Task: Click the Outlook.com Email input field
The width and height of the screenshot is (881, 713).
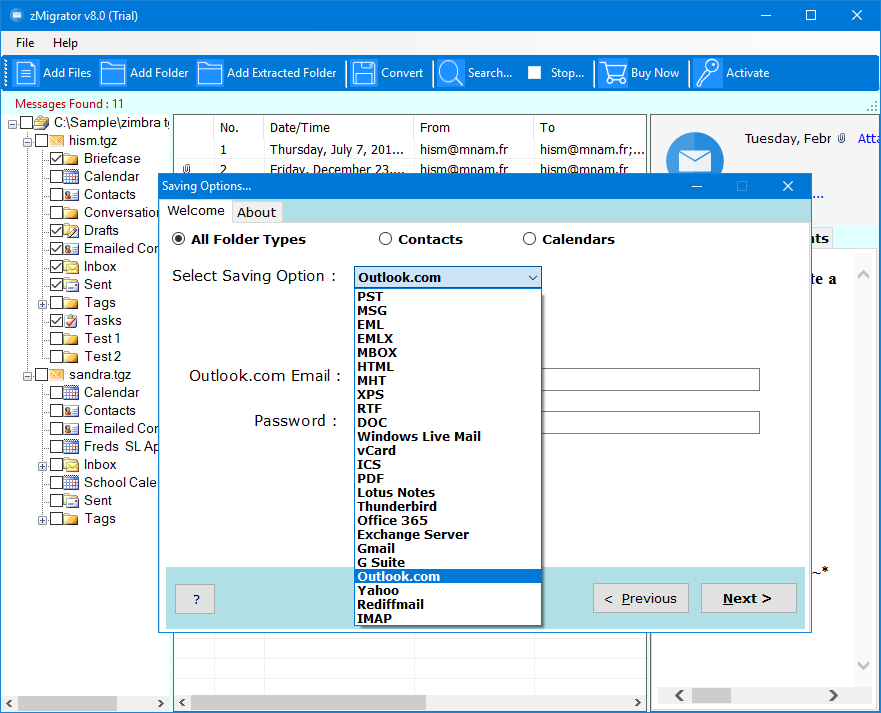Action: pos(650,379)
